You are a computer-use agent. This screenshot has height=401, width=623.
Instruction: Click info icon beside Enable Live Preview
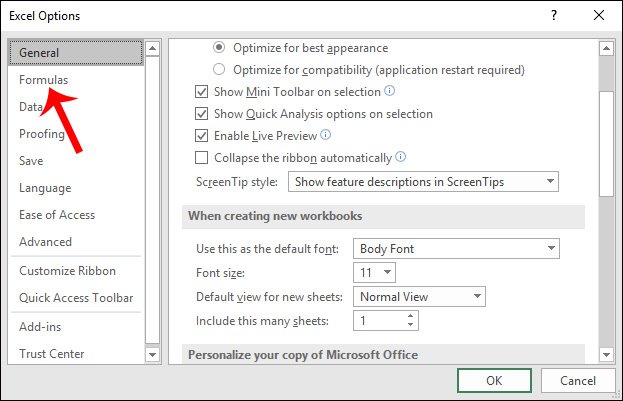(325, 135)
